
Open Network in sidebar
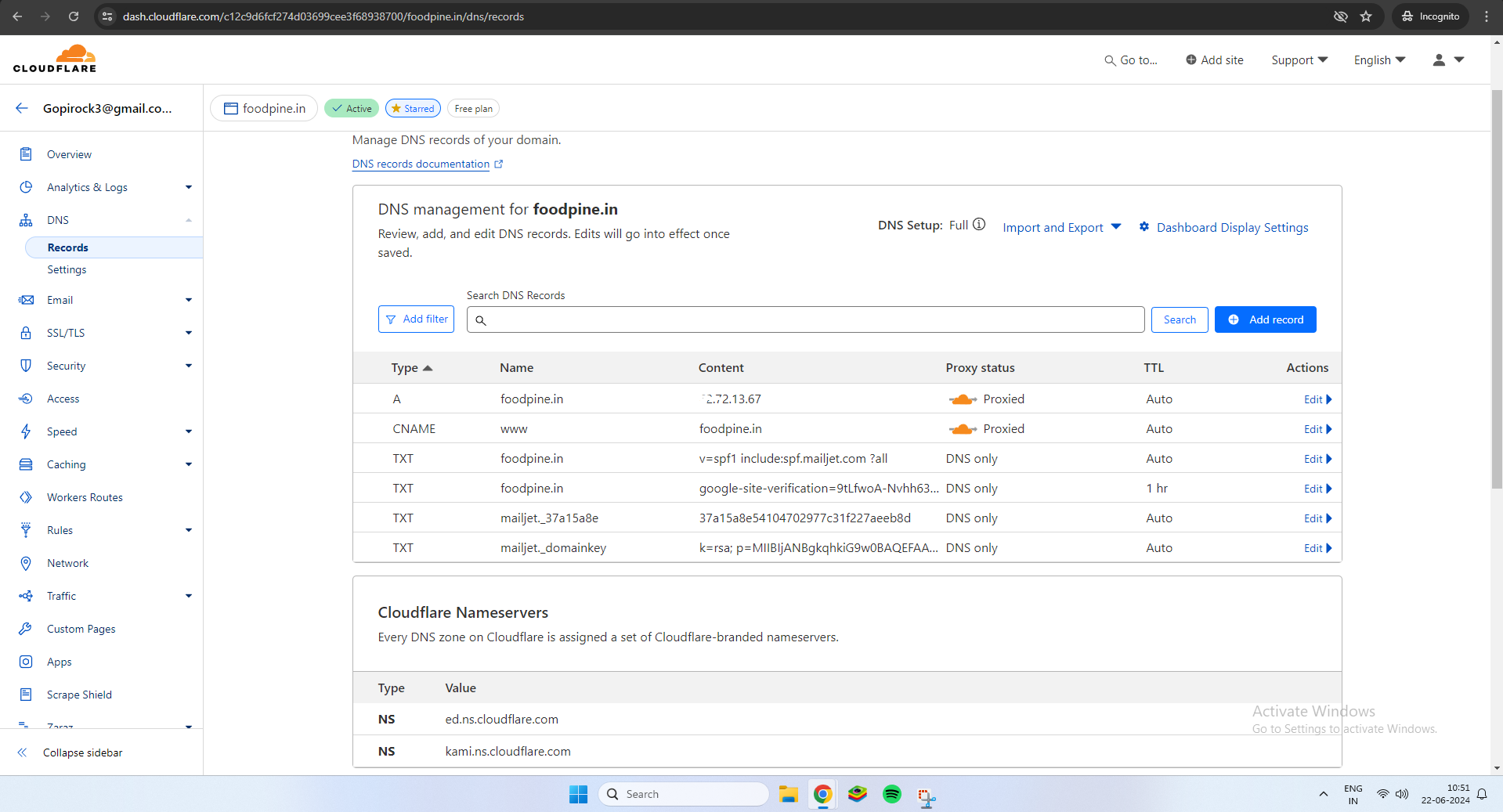click(67, 563)
